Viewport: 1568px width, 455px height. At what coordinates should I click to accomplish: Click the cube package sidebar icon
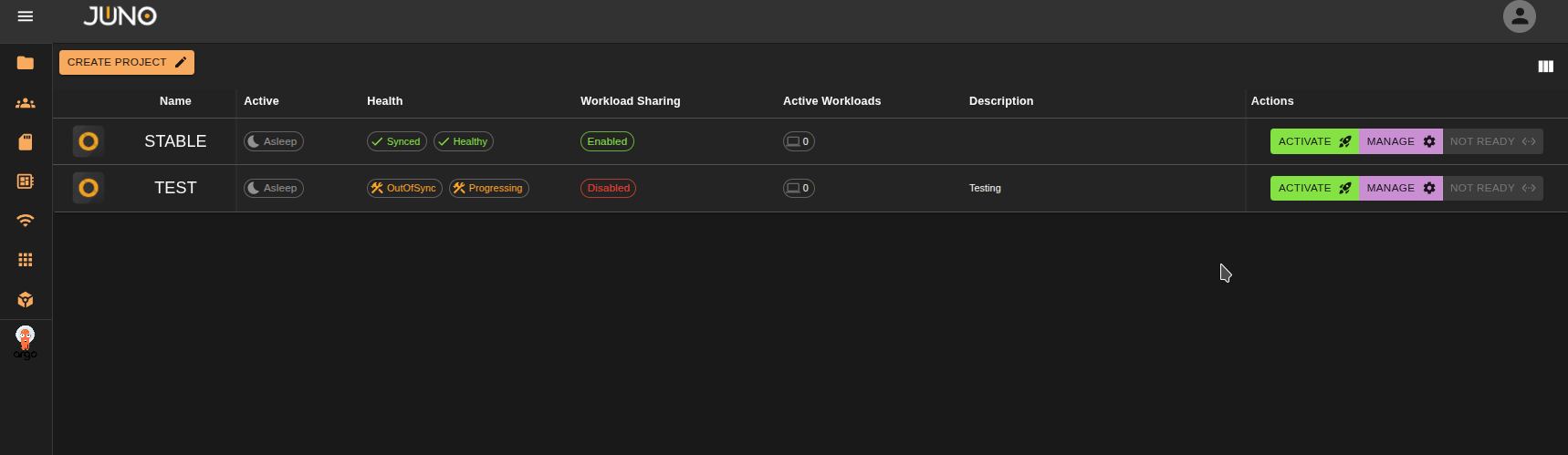(x=26, y=300)
